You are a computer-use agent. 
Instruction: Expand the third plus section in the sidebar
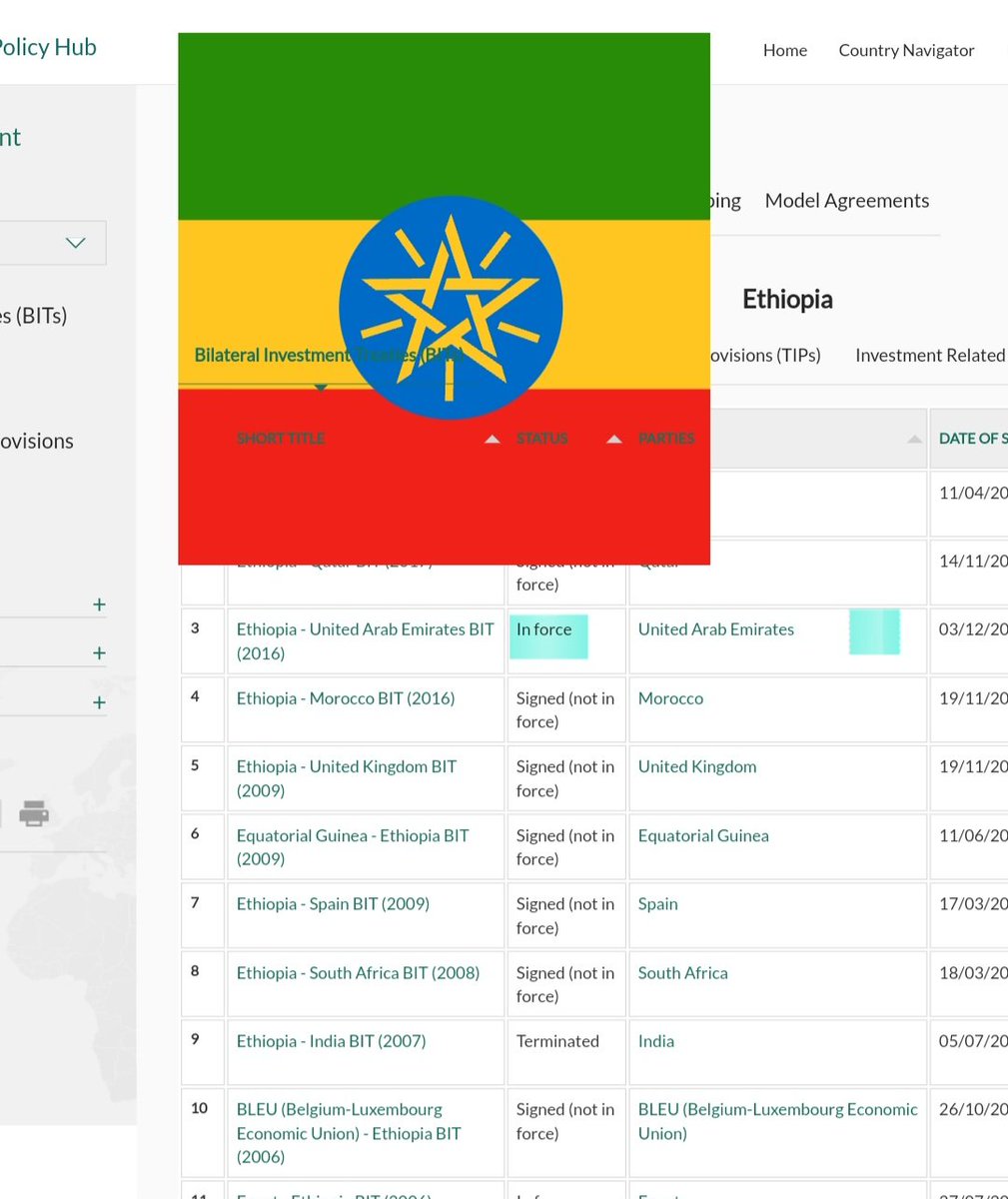click(99, 702)
